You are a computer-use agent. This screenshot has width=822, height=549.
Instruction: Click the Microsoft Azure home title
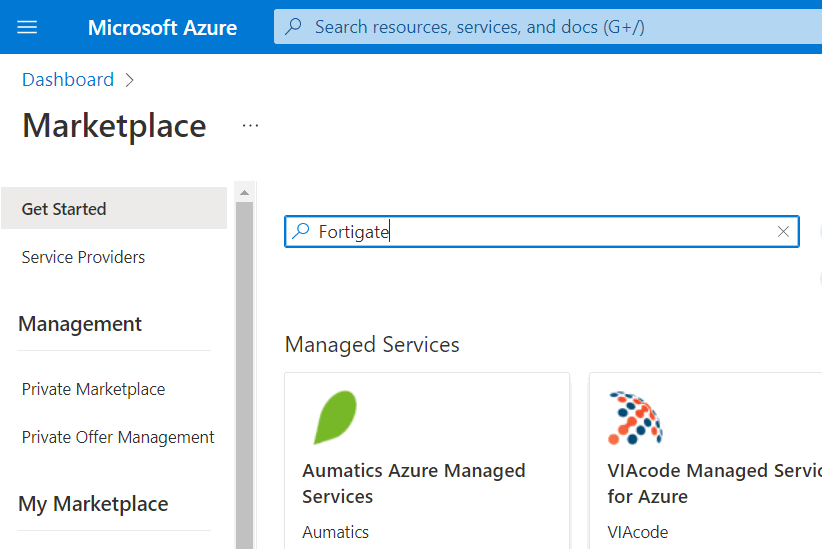[162, 27]
